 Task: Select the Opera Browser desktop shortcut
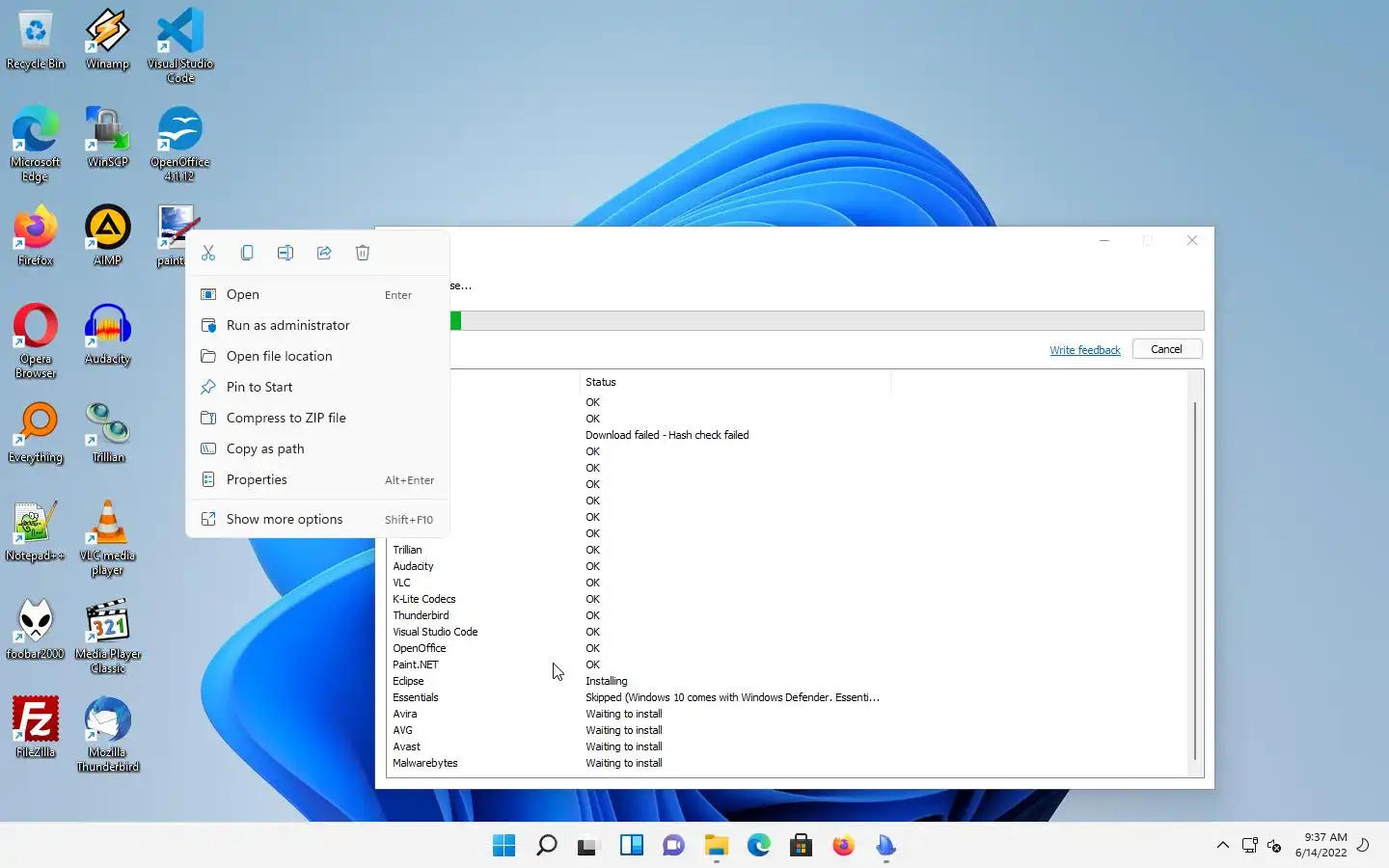[x=36, y=341]
